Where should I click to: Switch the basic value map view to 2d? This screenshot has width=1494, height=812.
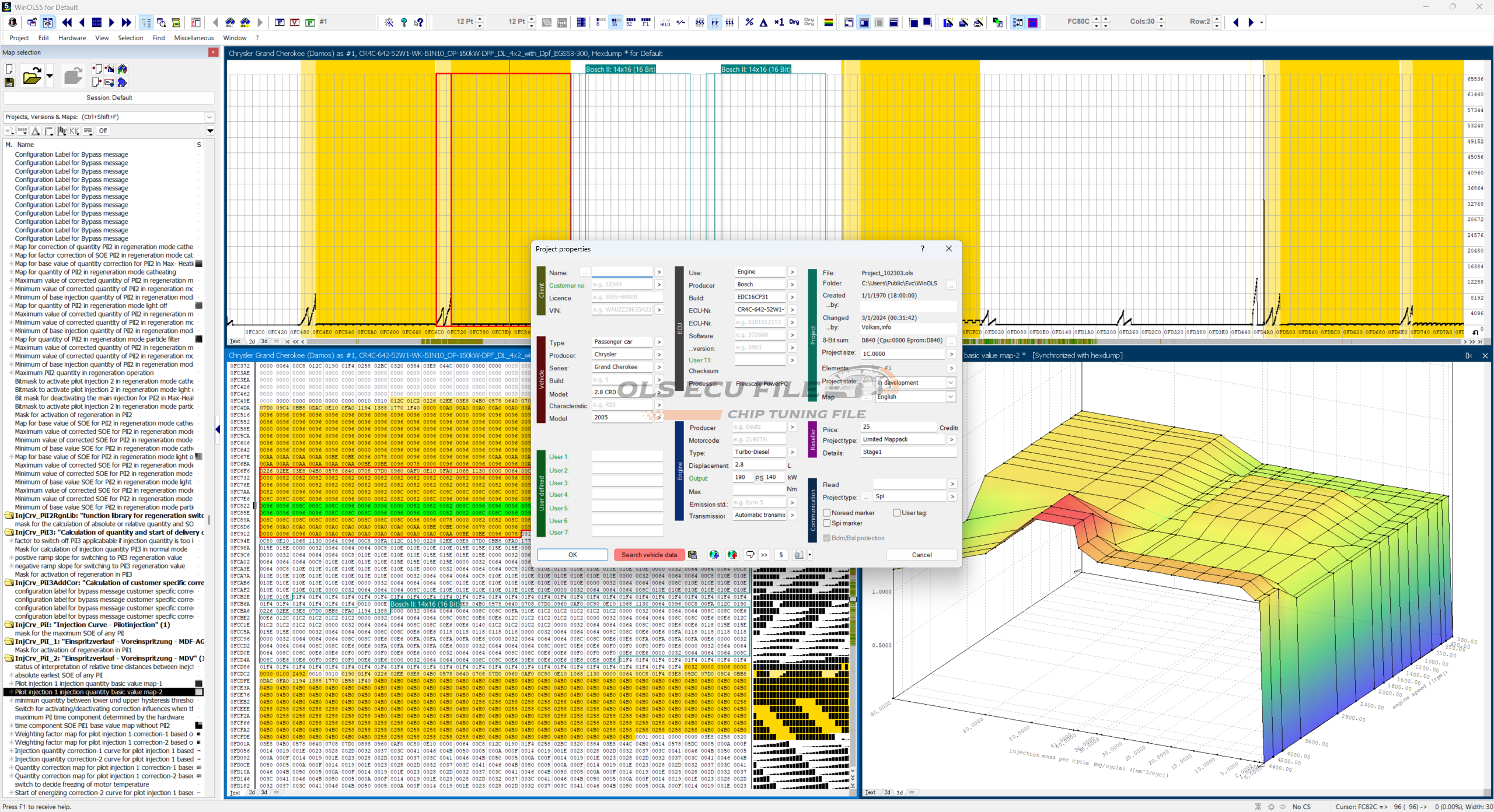pos(886,792)
